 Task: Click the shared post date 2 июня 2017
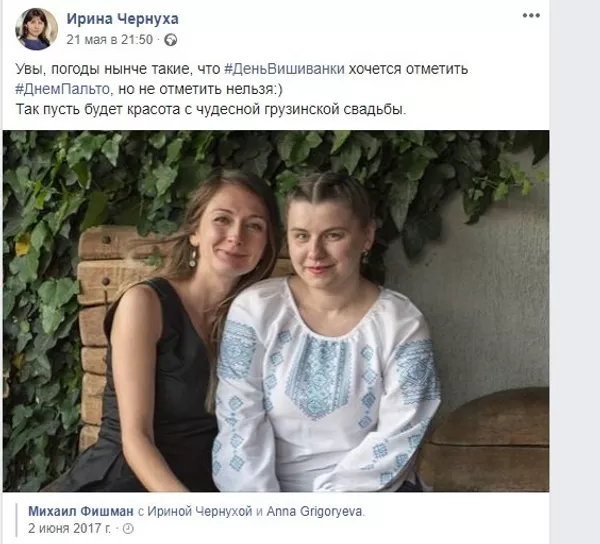(69, 528)
